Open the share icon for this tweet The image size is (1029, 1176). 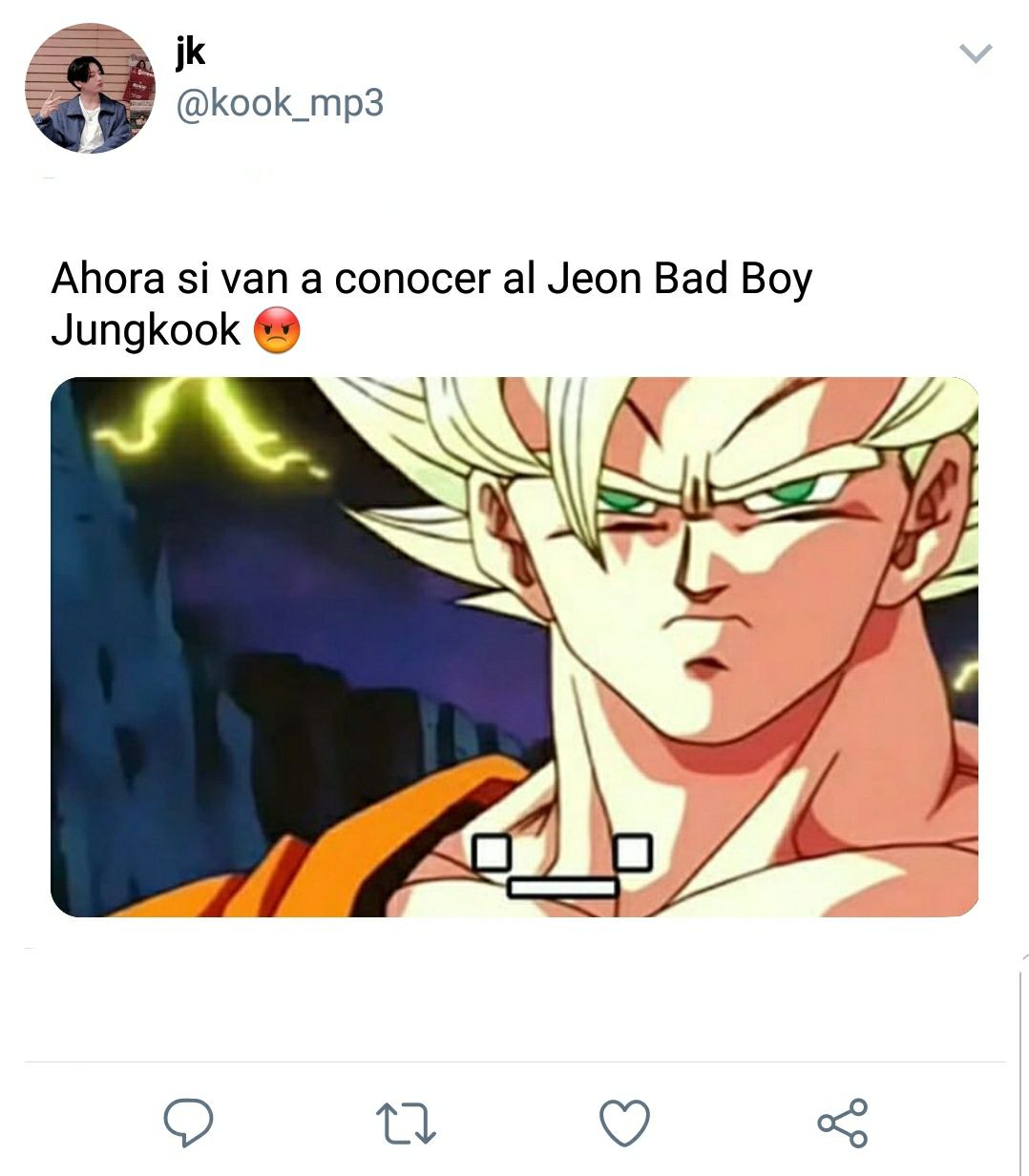click(843, 1123)
